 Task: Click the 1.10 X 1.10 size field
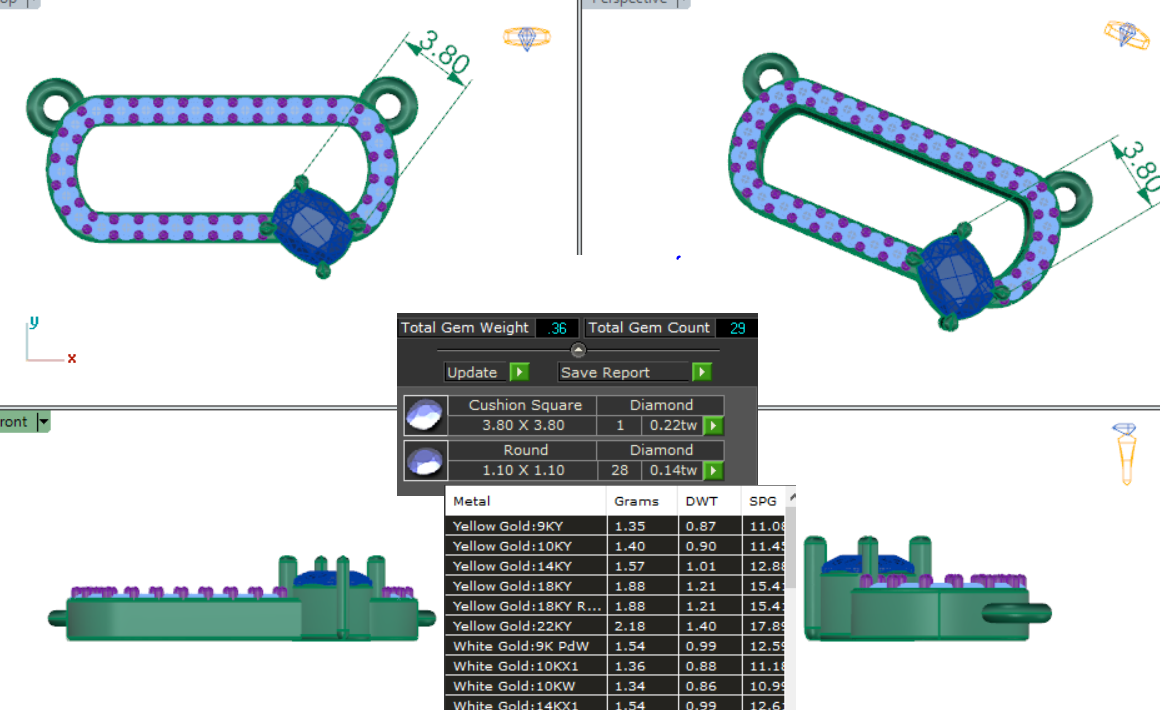tap(523, 470)
